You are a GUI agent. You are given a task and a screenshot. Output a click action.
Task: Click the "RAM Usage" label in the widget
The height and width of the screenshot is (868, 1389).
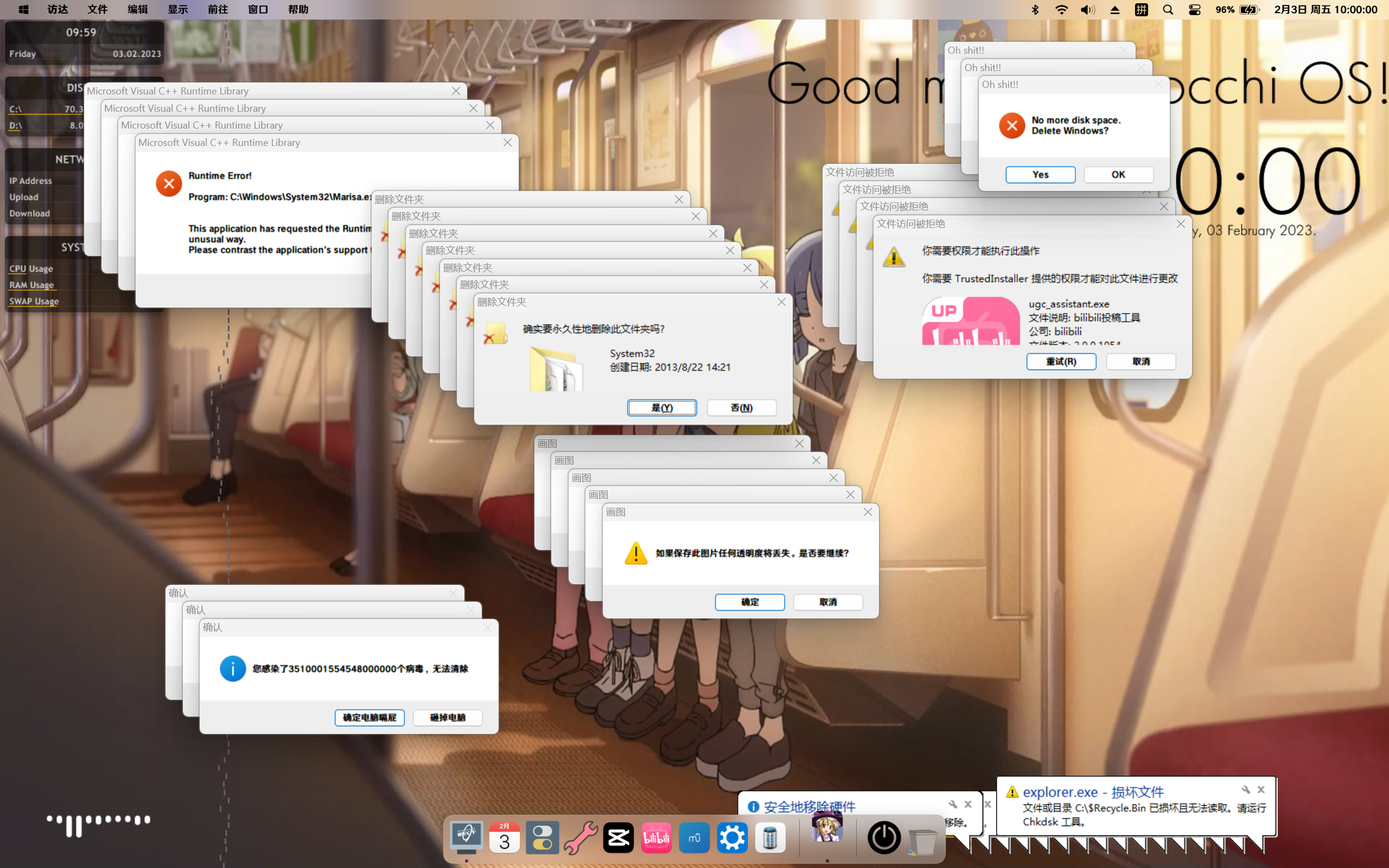[x=31, y=285]
